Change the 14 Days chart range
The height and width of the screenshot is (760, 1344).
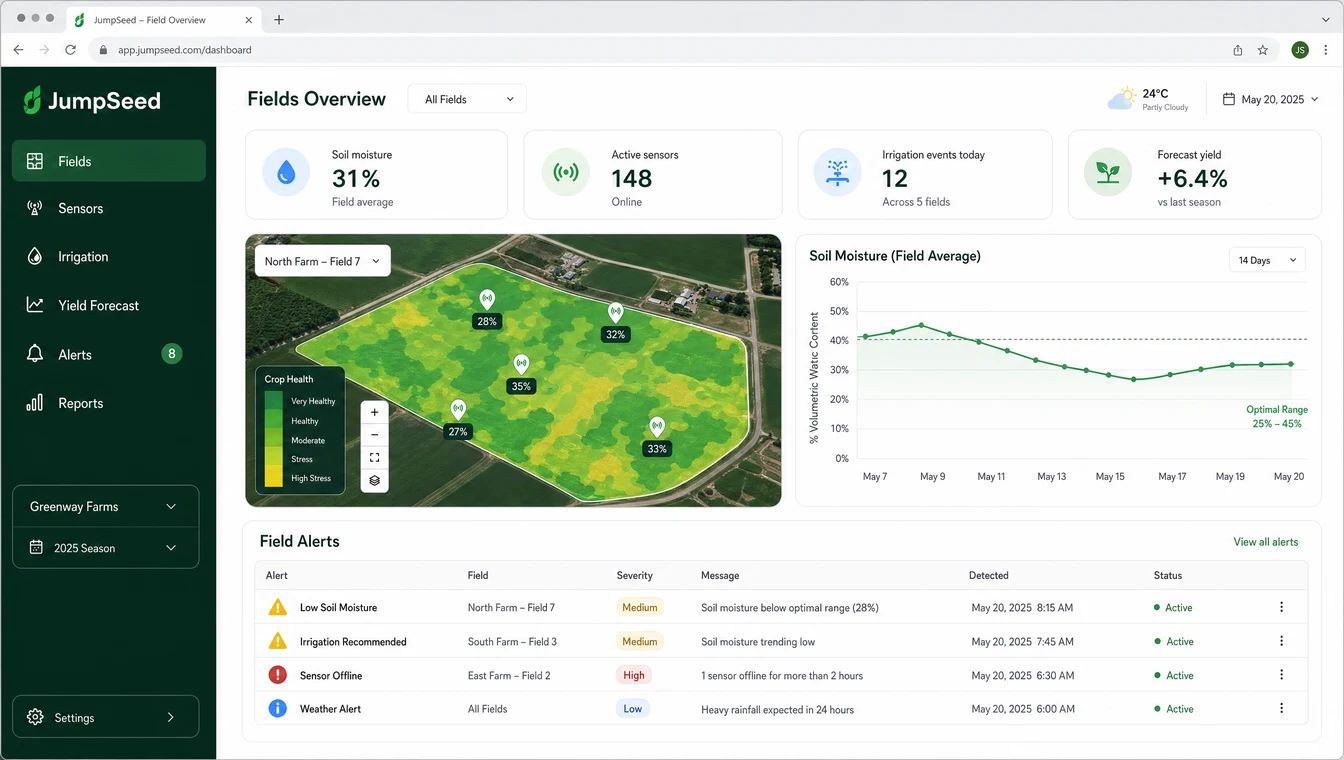coord(1267,260)
